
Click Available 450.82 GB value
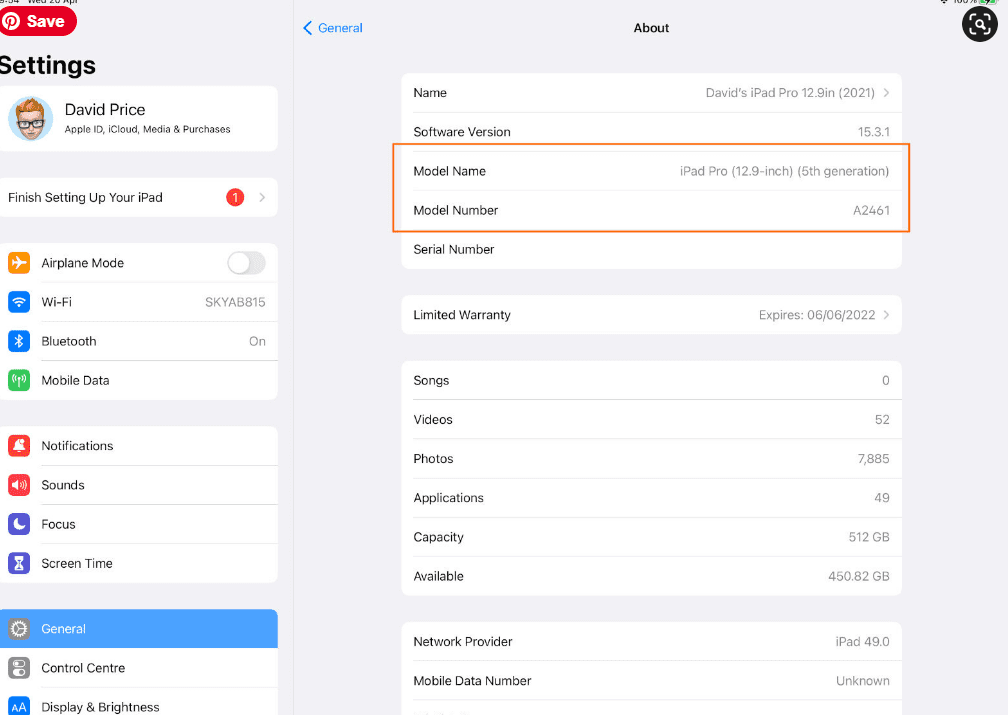pyautogui.click(x=859, y=576)
